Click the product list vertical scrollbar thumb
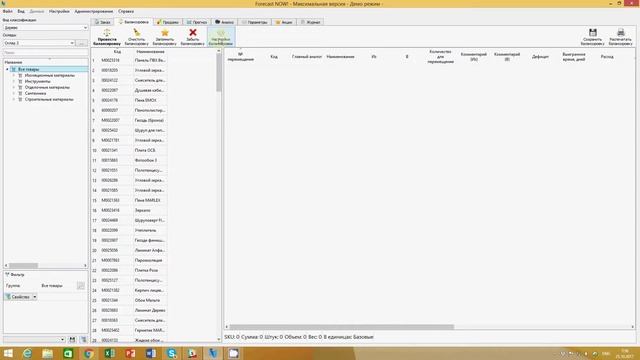This screenshot has height=360, width=640. coord(219,73)
